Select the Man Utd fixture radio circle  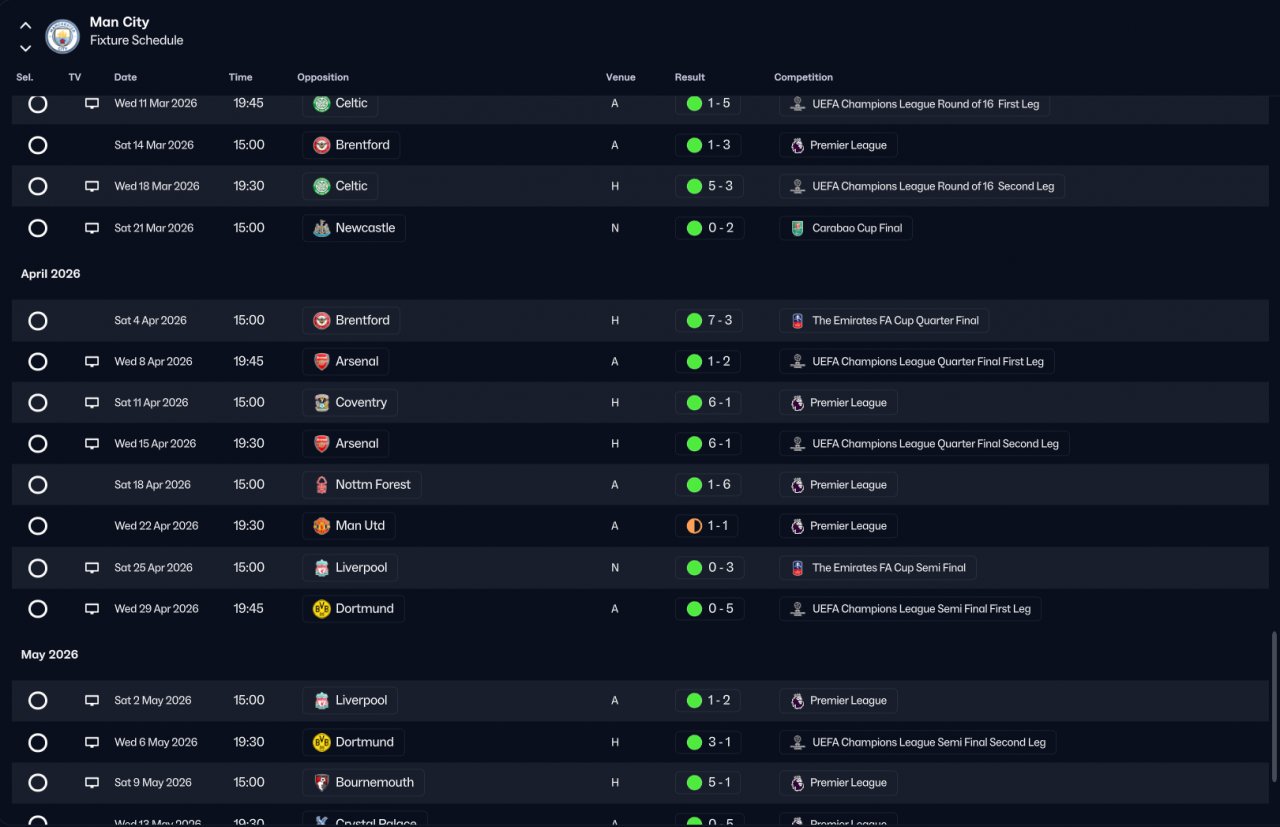click(x=38, y=526)
